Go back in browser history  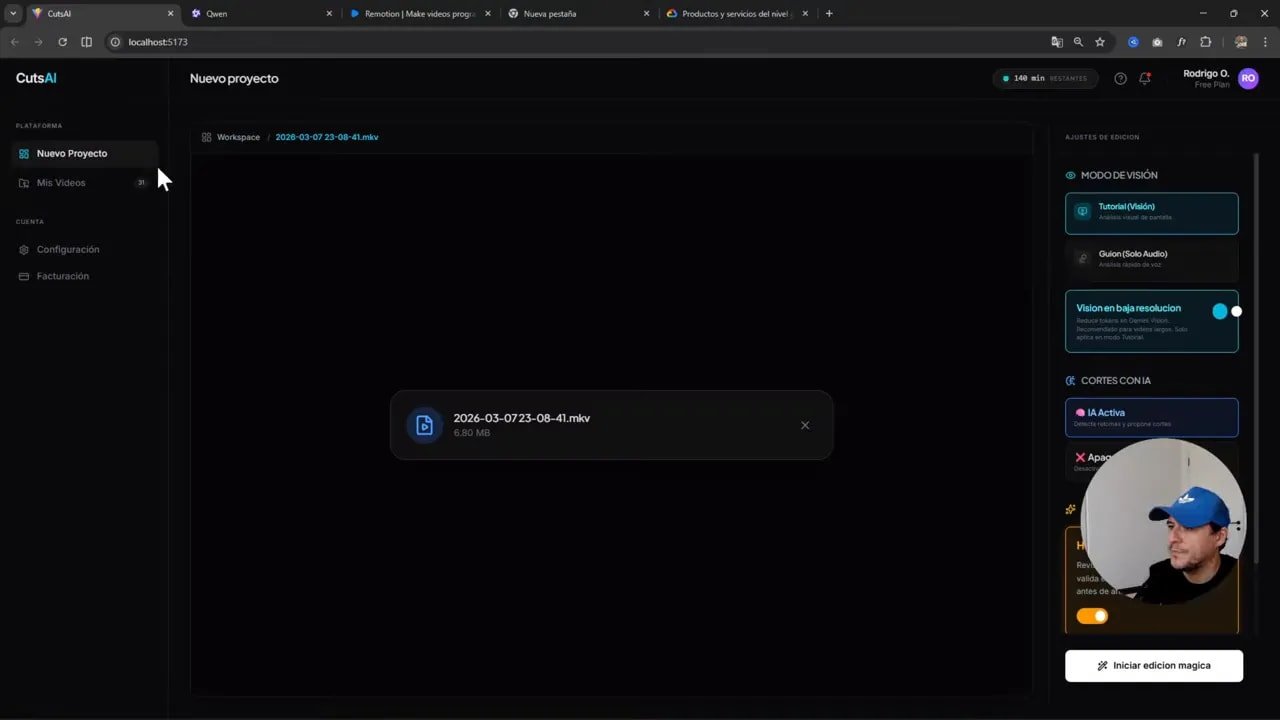pyautogui.click(x=14, y=42)
